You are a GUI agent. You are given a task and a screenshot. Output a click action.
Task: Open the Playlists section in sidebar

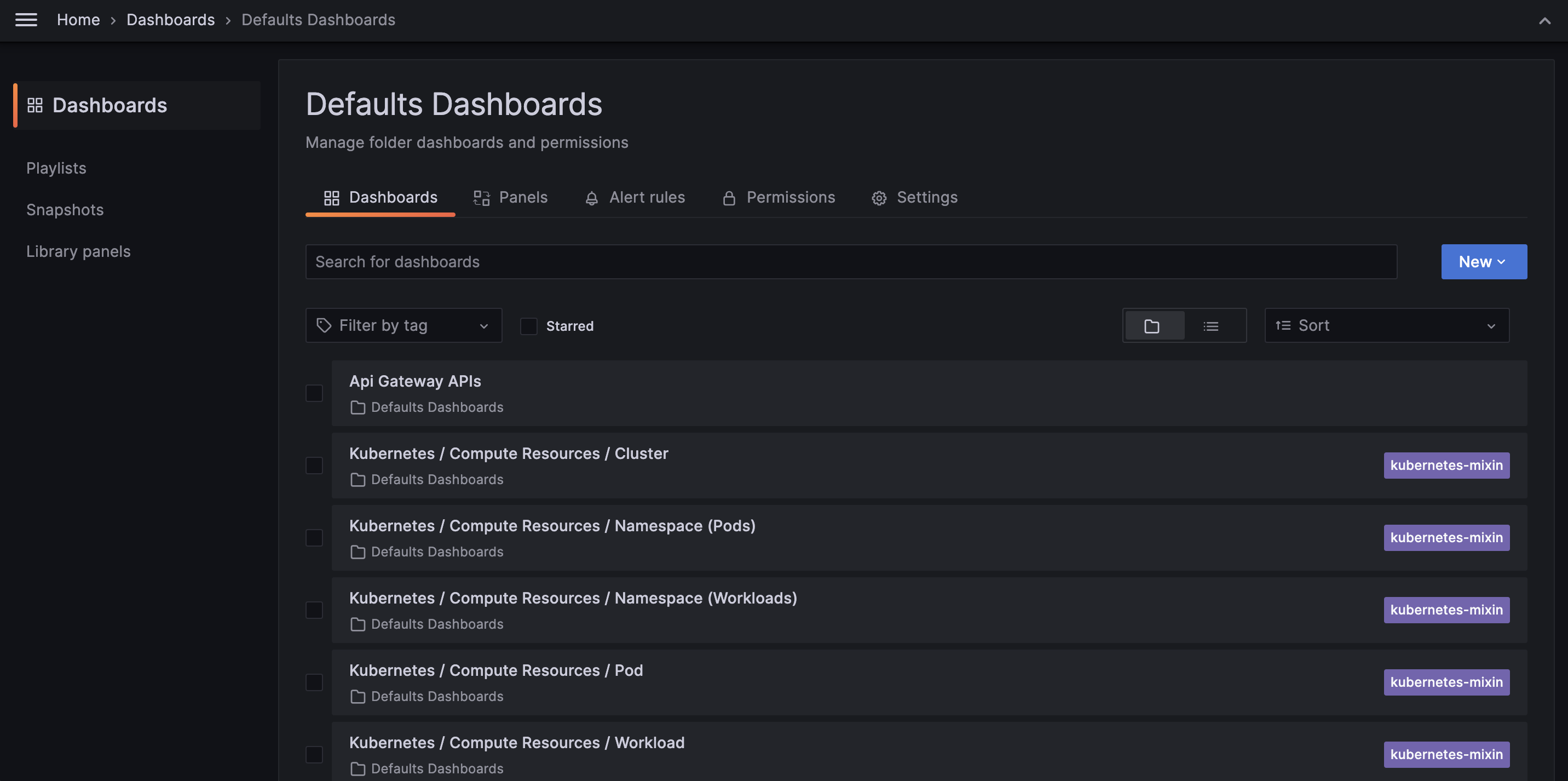(x=56, y=168)
